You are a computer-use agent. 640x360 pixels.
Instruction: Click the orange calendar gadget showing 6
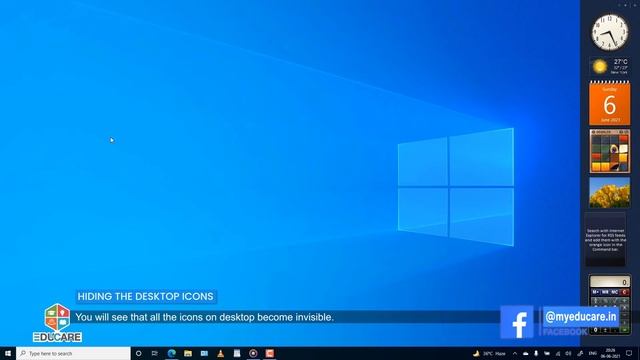[x=609, y=103]
